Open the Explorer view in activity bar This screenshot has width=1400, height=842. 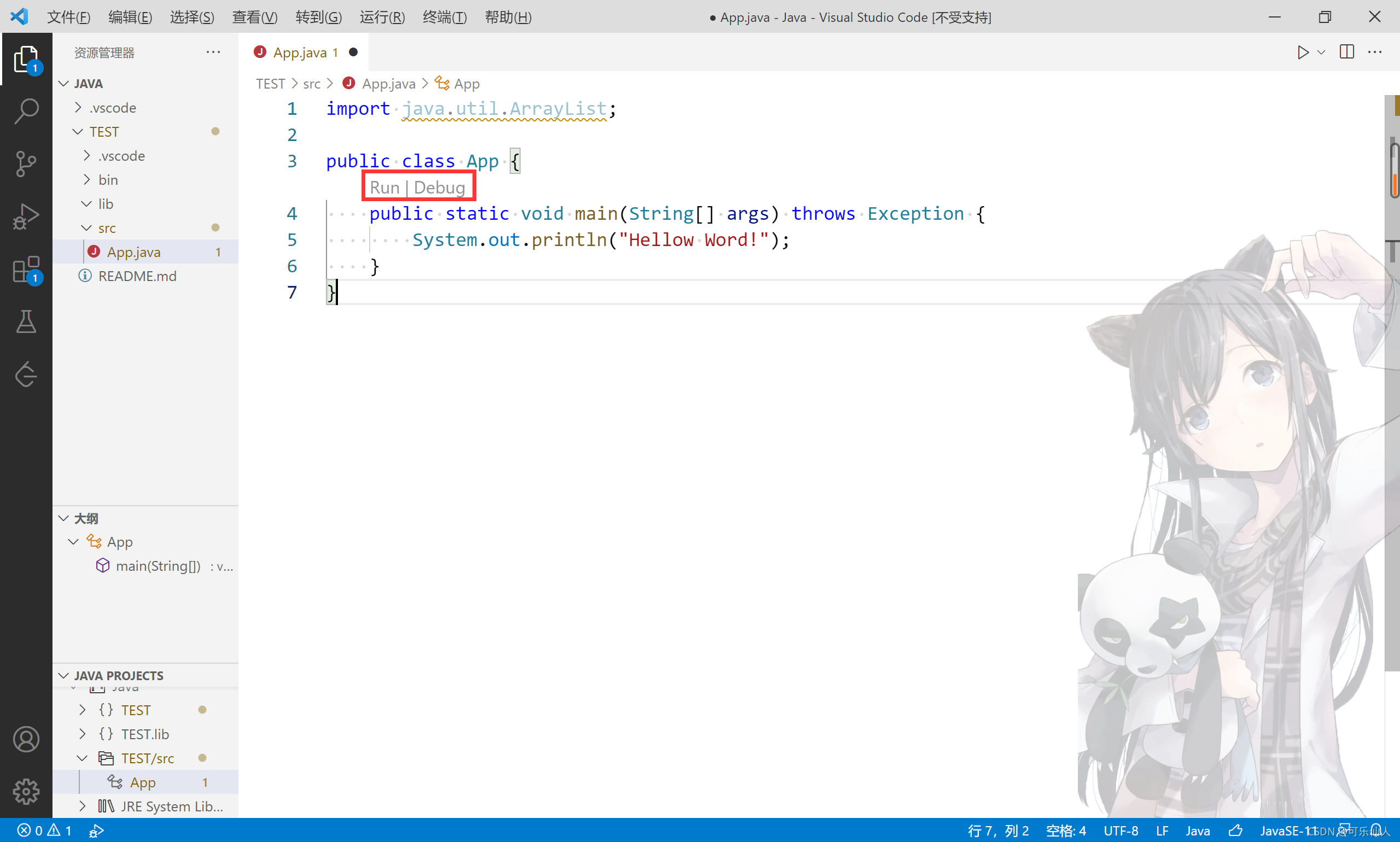pyautogui.click(x=26, y=59)
